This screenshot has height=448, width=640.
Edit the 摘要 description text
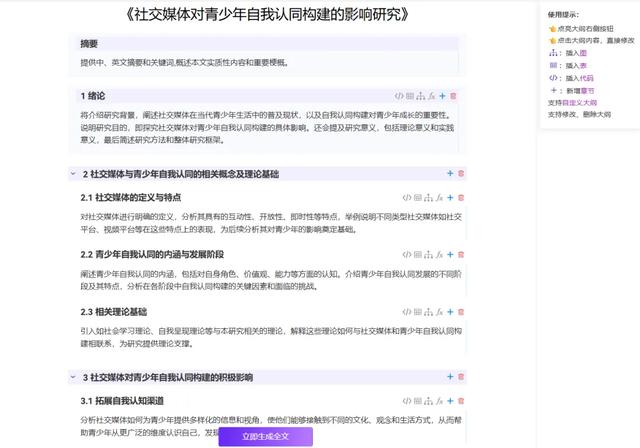tap(185, 62)
